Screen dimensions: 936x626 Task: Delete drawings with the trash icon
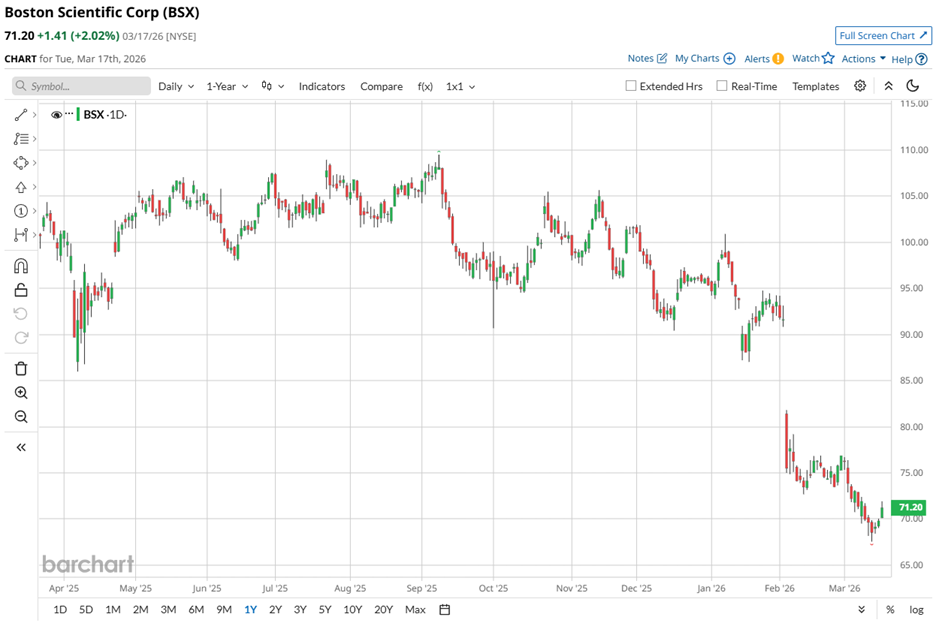pos(21,369)
